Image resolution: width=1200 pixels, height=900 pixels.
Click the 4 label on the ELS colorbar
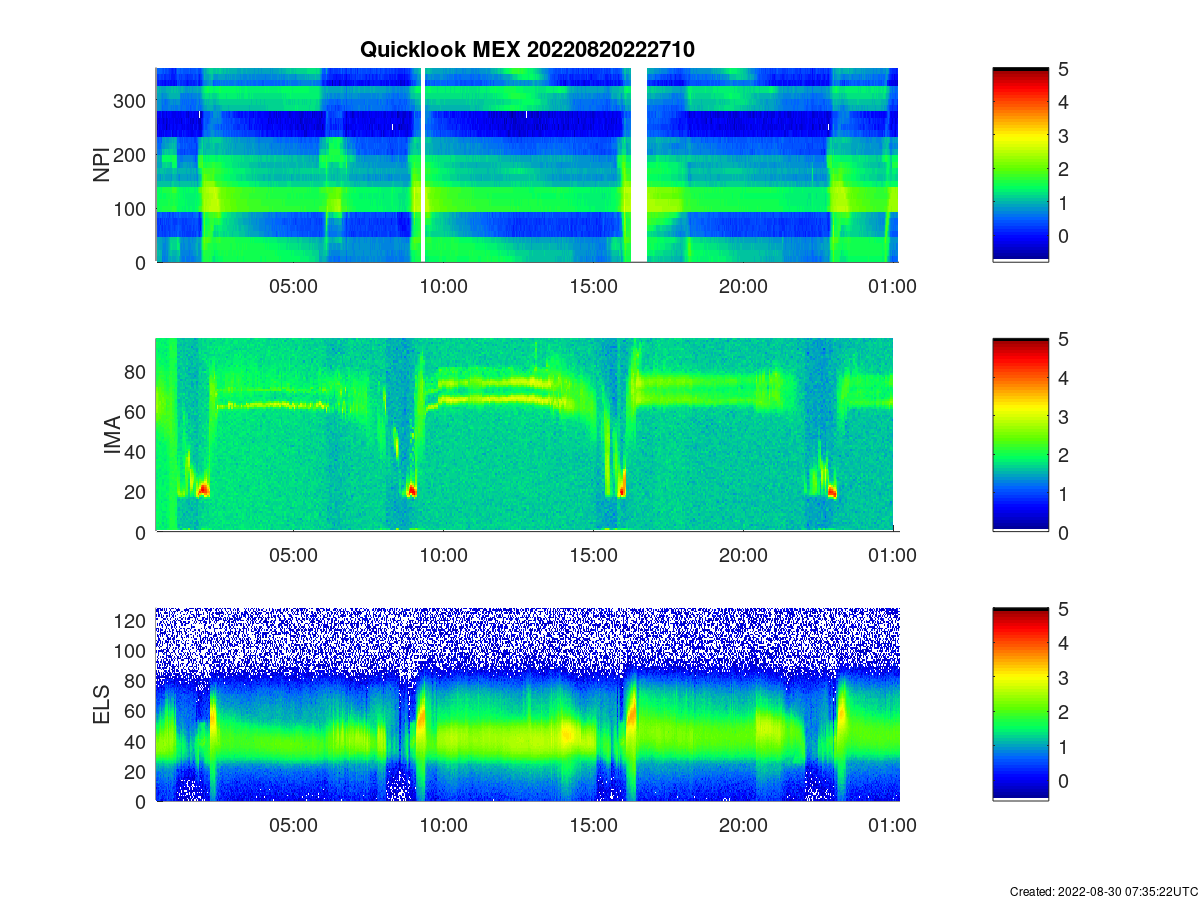click(1064, 643)
